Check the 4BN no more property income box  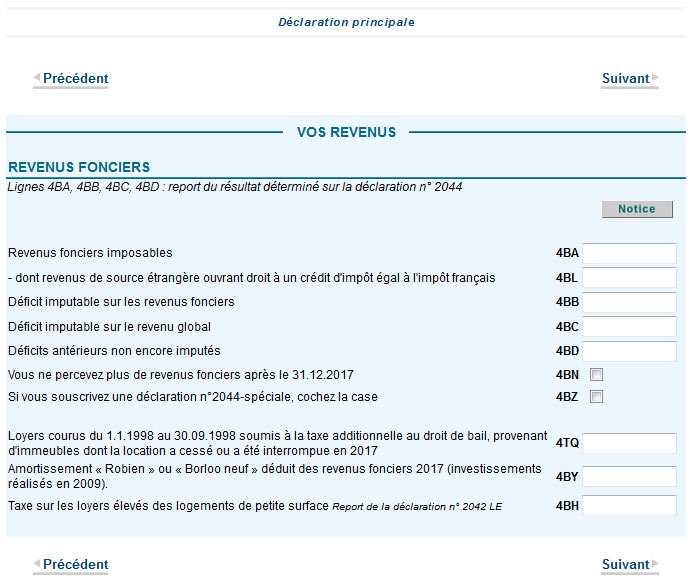[597, 375]
